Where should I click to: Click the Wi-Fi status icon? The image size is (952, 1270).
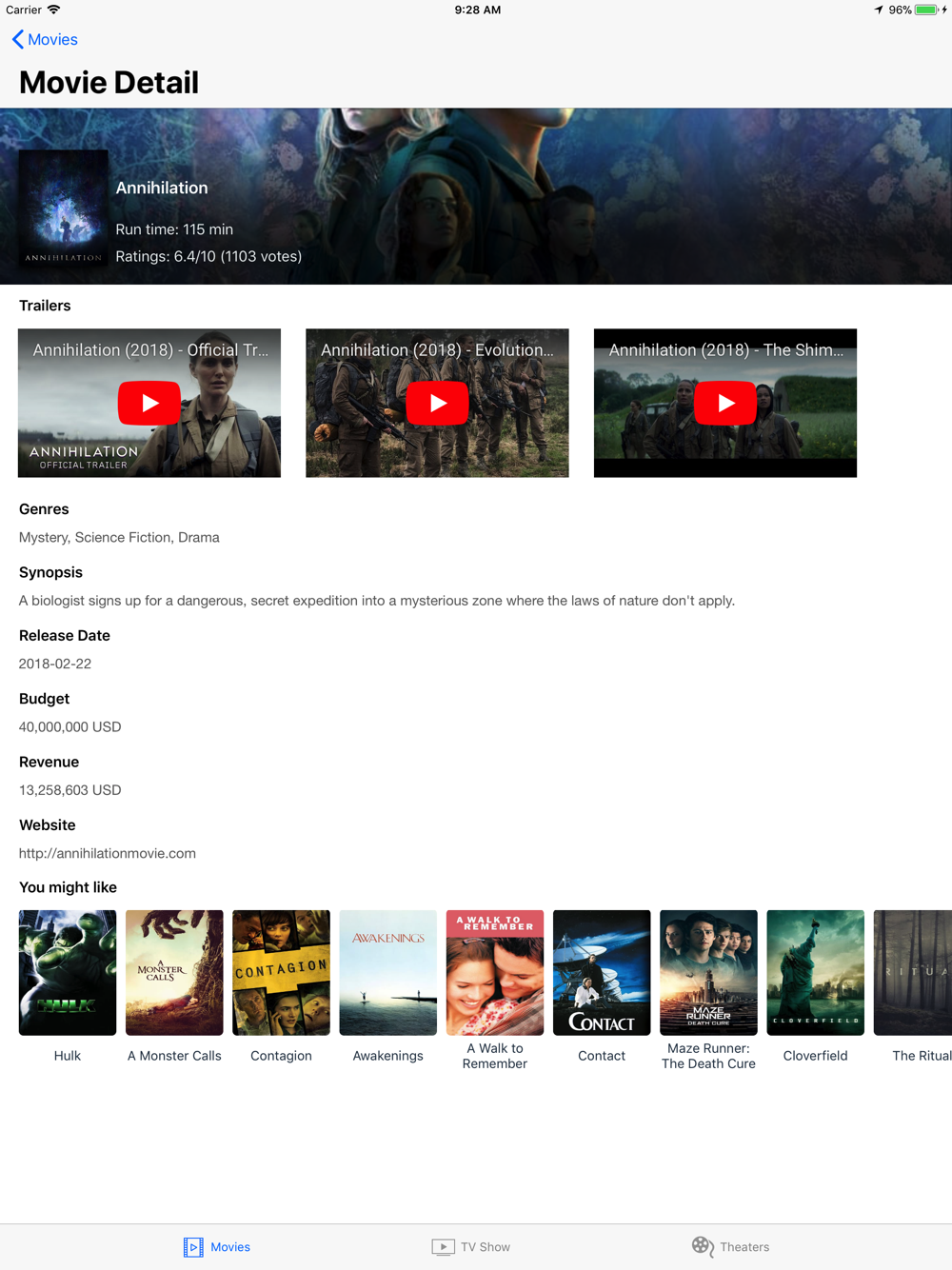(54, 10)
